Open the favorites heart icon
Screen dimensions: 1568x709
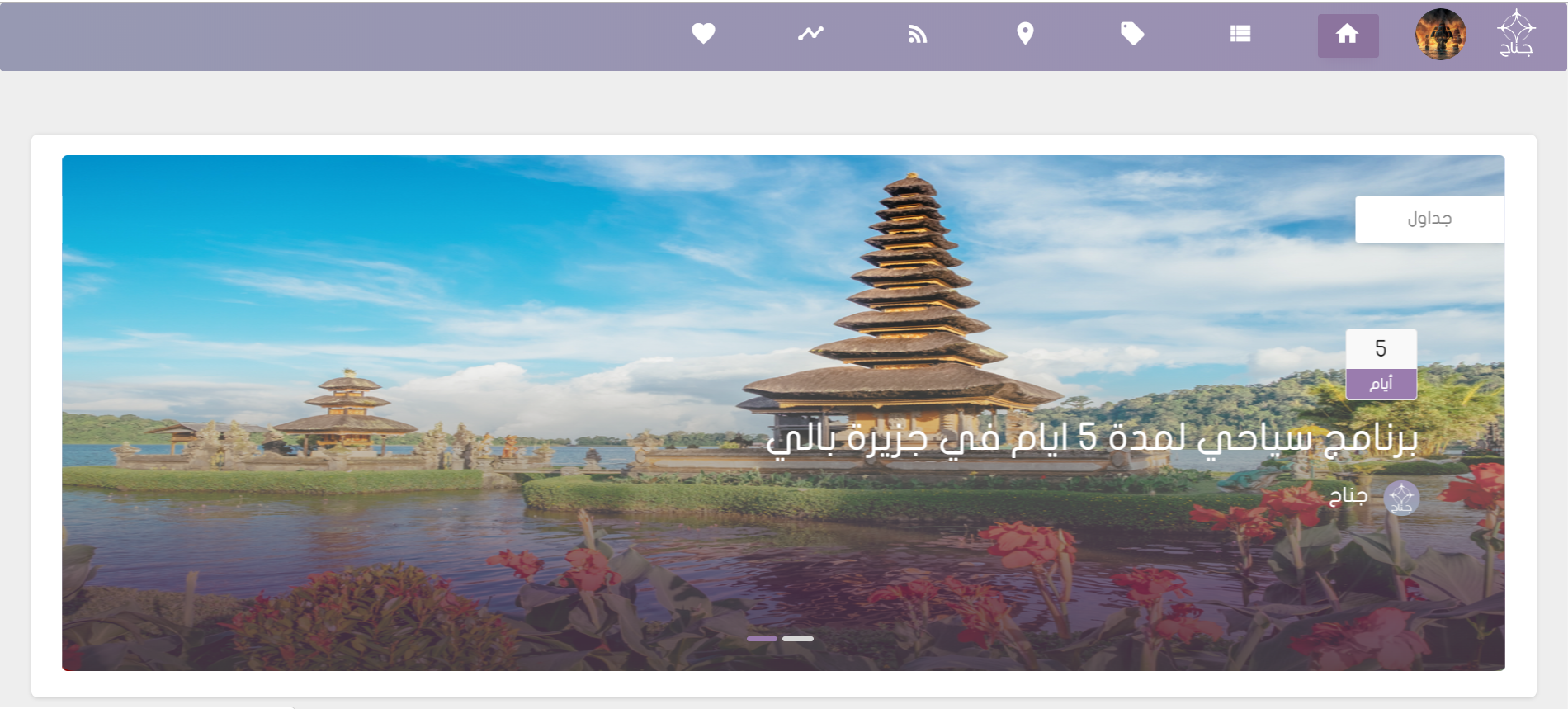point(703,34)
